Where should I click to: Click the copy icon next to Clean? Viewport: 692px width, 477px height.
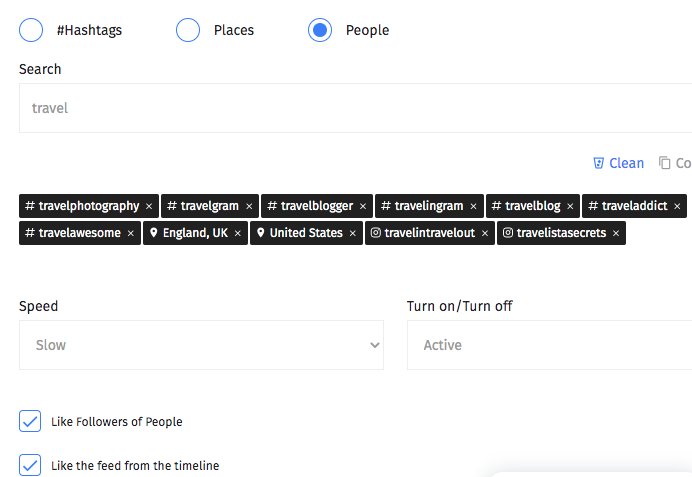point(665,163)
